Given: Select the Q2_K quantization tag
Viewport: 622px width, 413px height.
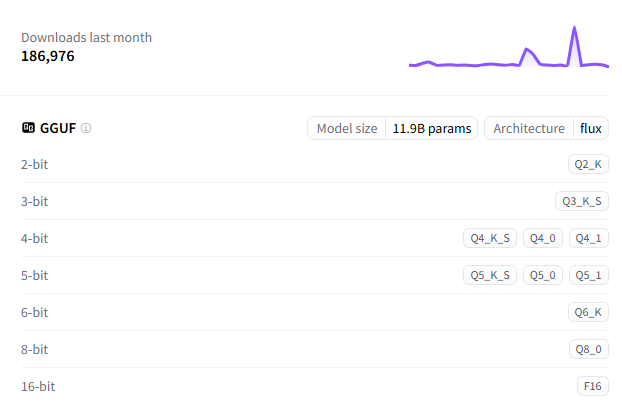Looking at the screenshot, I should click(588, 164).
